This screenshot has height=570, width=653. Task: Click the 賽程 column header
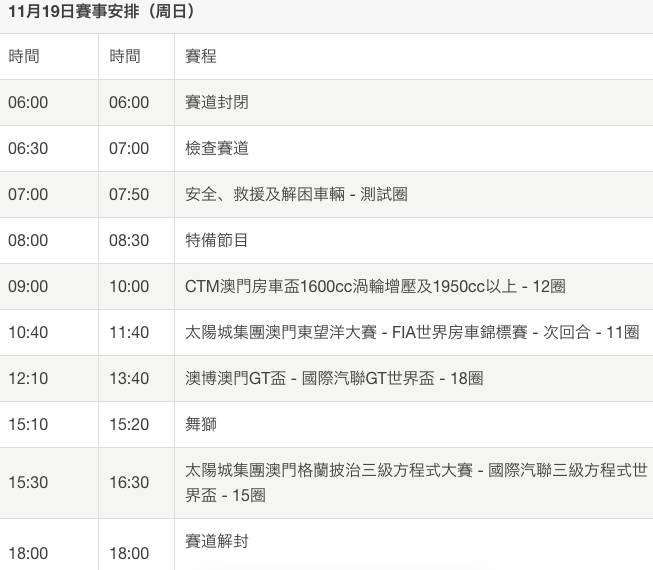point(201,56)
